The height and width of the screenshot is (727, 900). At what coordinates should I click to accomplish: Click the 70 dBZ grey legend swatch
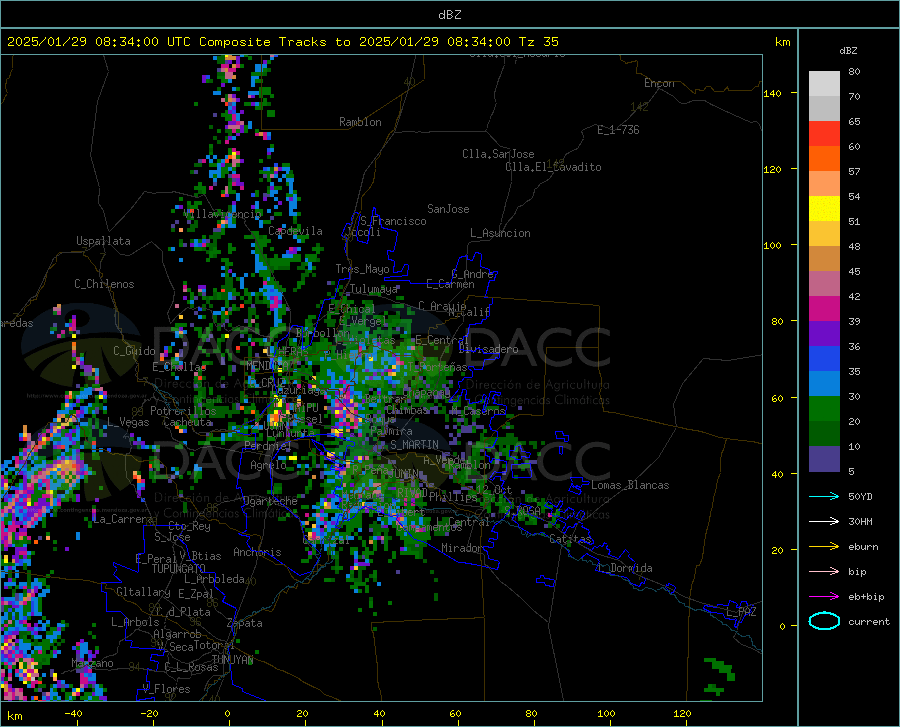[x=824, y=108]
